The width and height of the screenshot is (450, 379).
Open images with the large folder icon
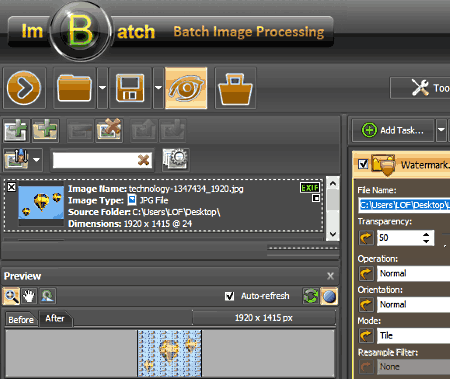click(x=75, y=88)
